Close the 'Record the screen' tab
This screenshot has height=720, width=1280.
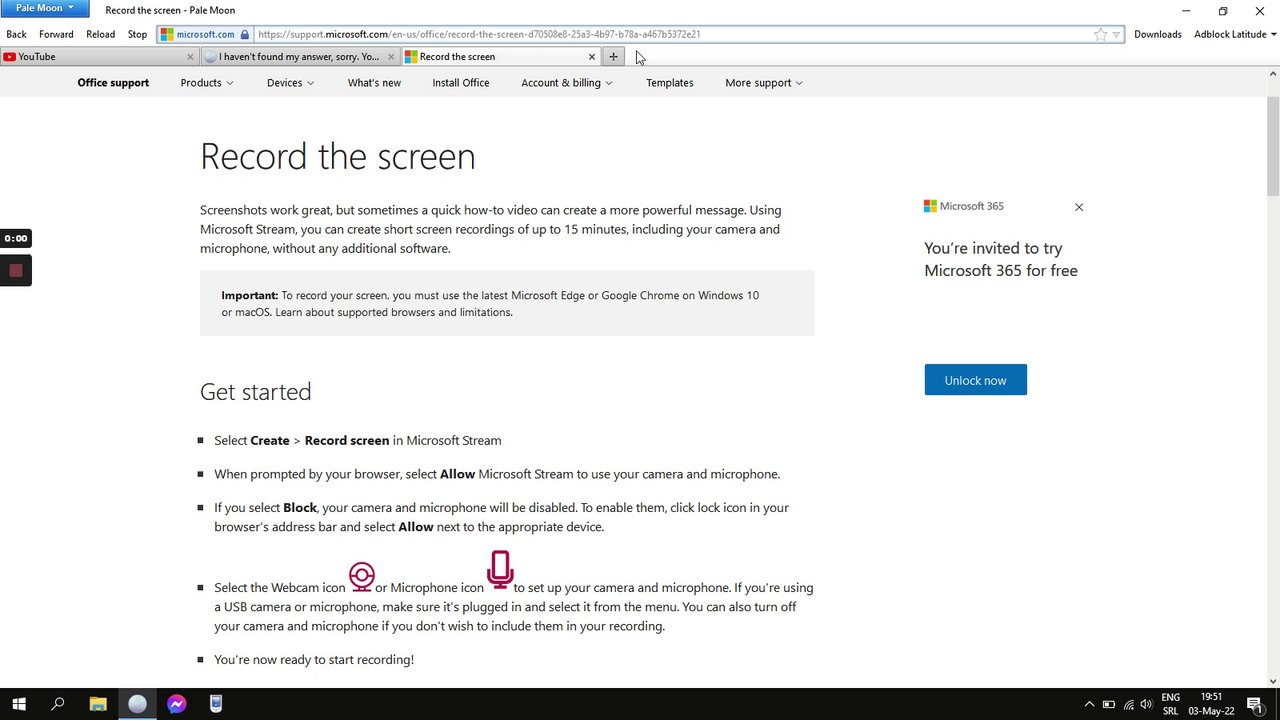pyautogui.click(x=592, y=57)
